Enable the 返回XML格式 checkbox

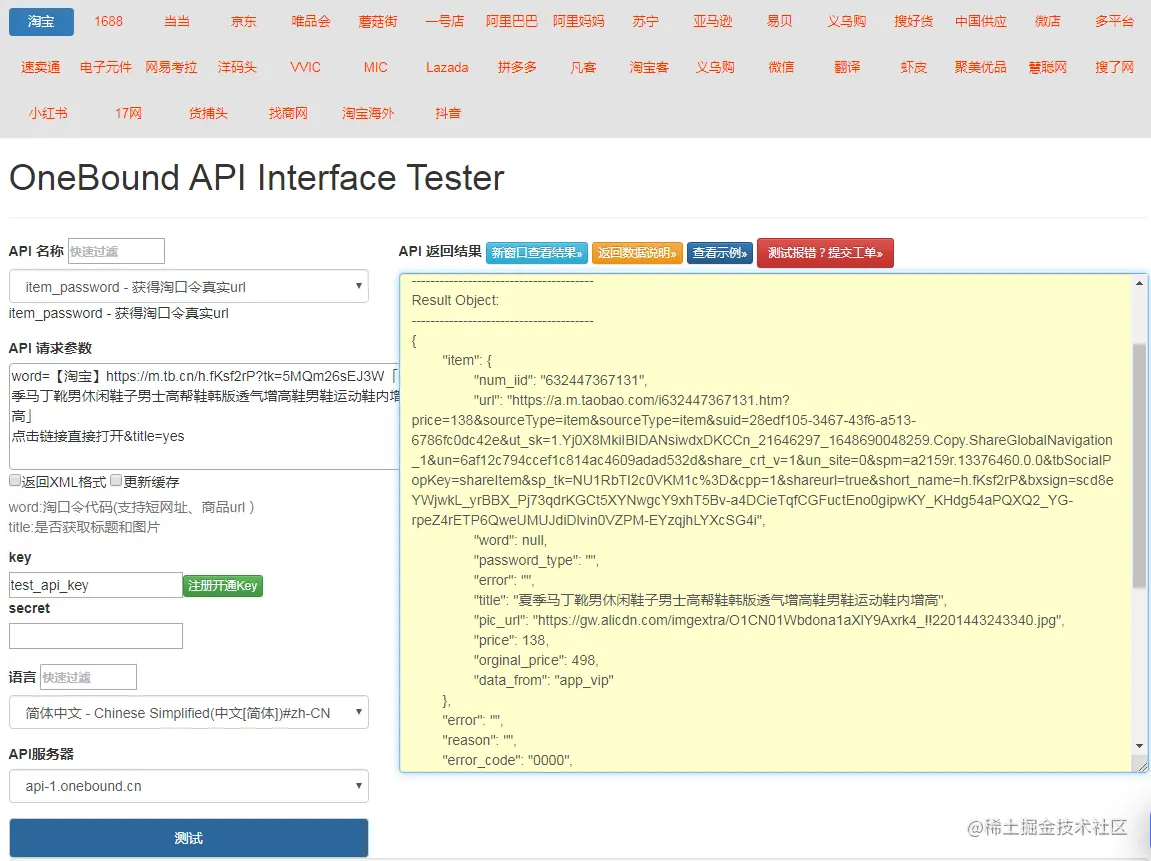click(x=15, y=481)
